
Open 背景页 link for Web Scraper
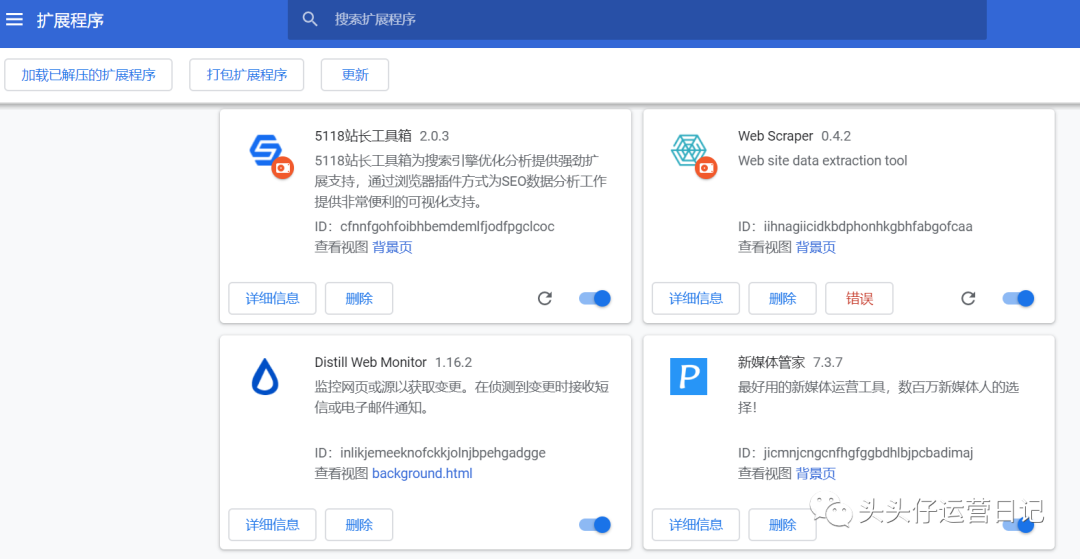[x=816, y=247]
